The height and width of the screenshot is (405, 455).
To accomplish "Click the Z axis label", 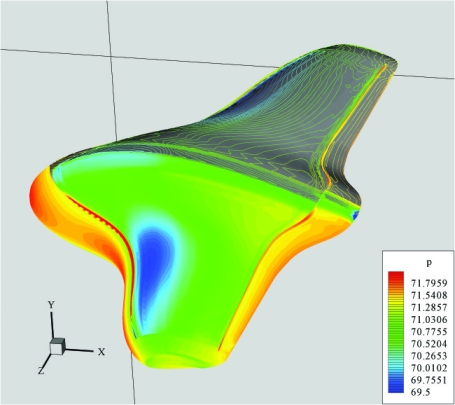I will (x=41, y=370).
